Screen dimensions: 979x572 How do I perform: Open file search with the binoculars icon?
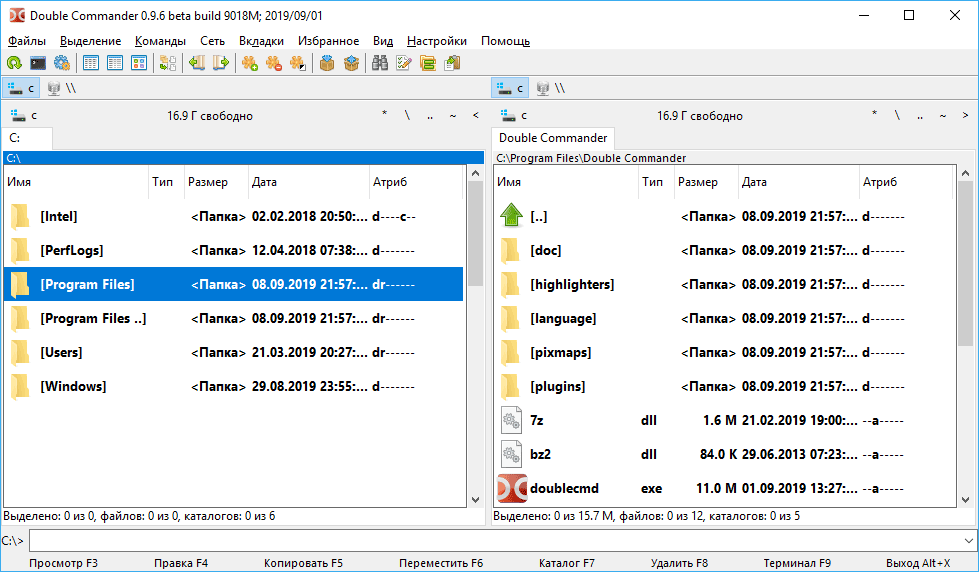pos(380,63)
